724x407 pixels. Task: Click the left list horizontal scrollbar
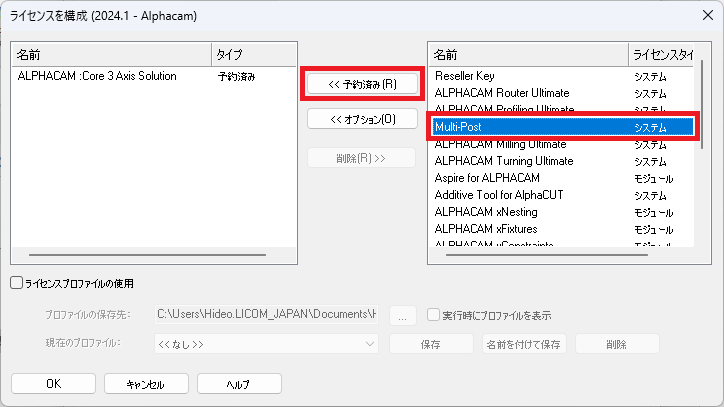point(147,255)
